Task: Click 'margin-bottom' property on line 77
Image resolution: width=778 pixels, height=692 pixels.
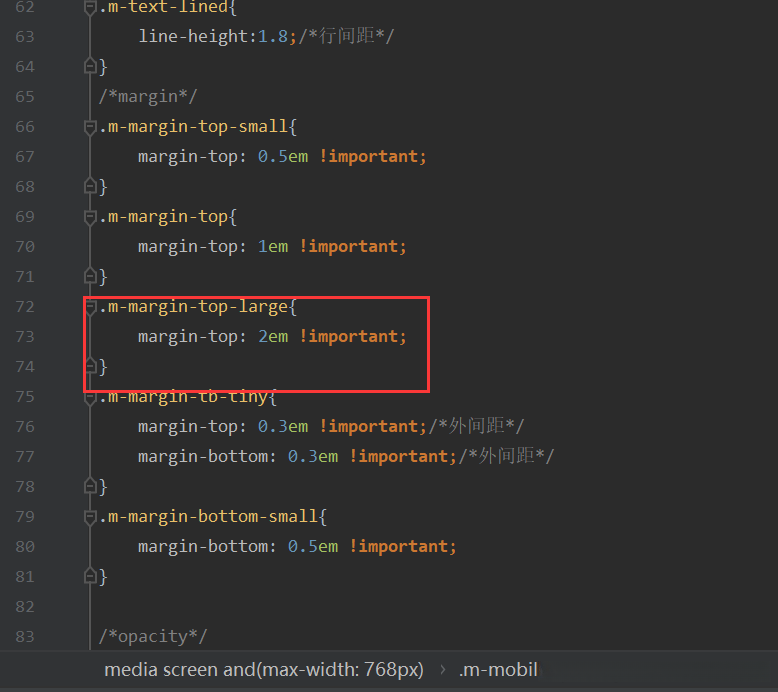Action: pos(202,456)
